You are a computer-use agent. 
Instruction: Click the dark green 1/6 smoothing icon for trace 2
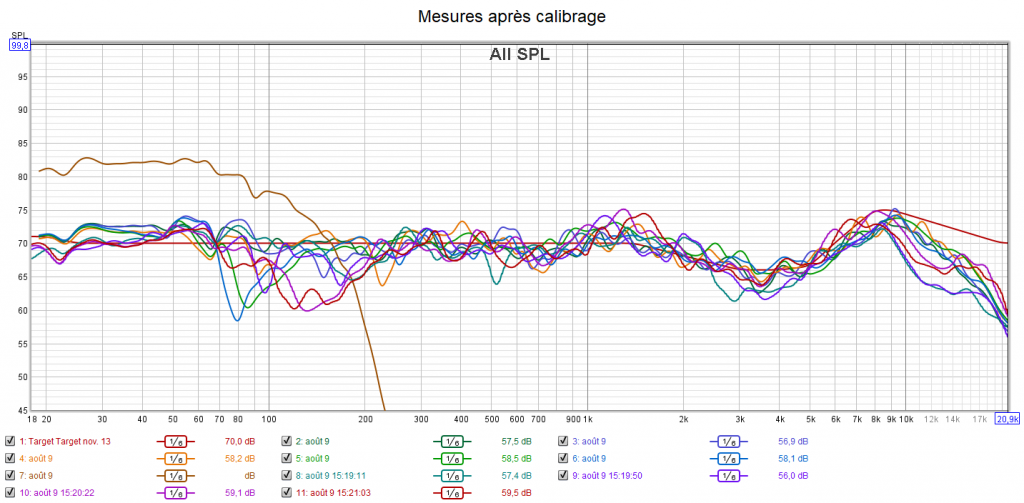click(452, 441)
